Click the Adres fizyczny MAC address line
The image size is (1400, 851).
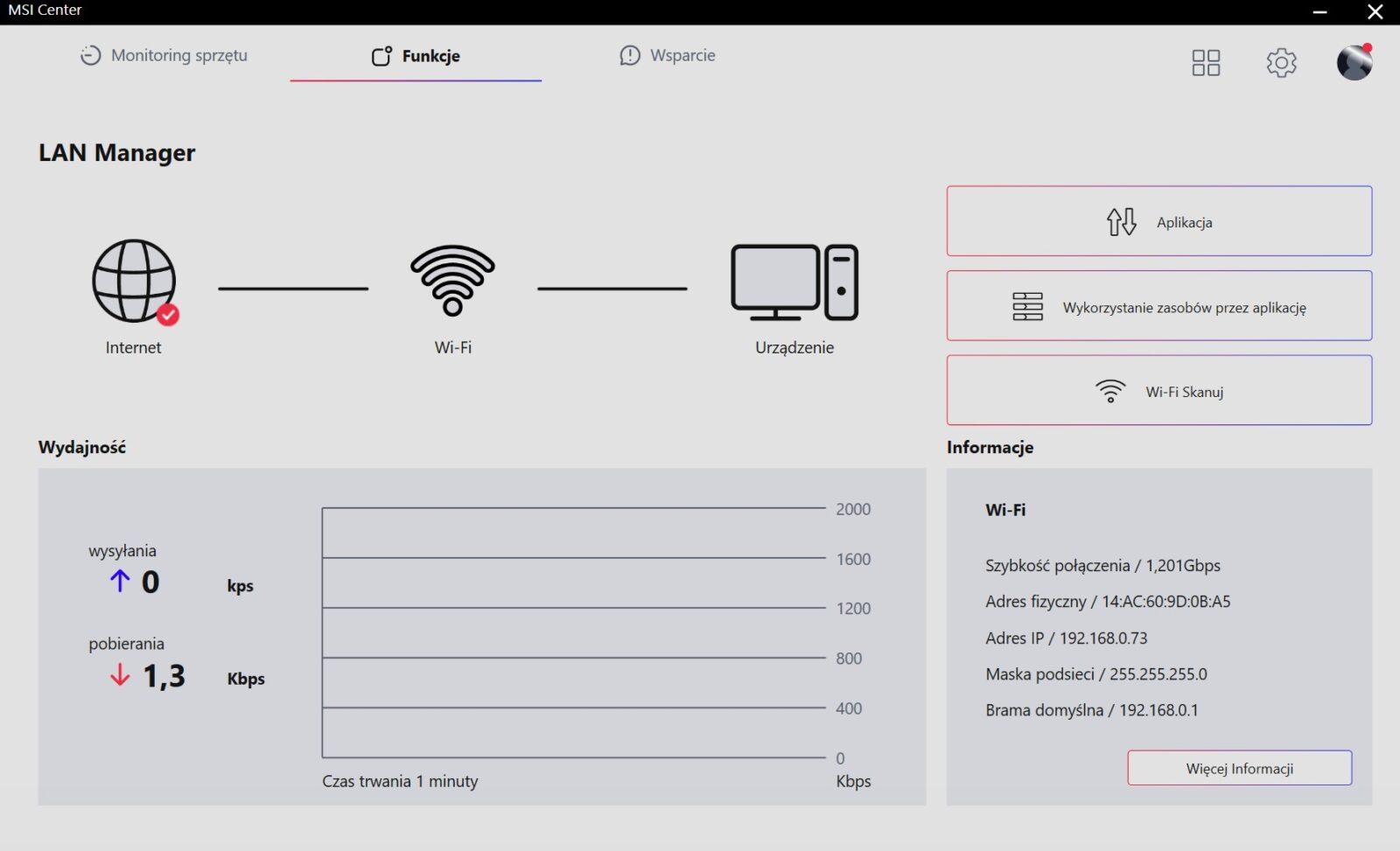1108,602
